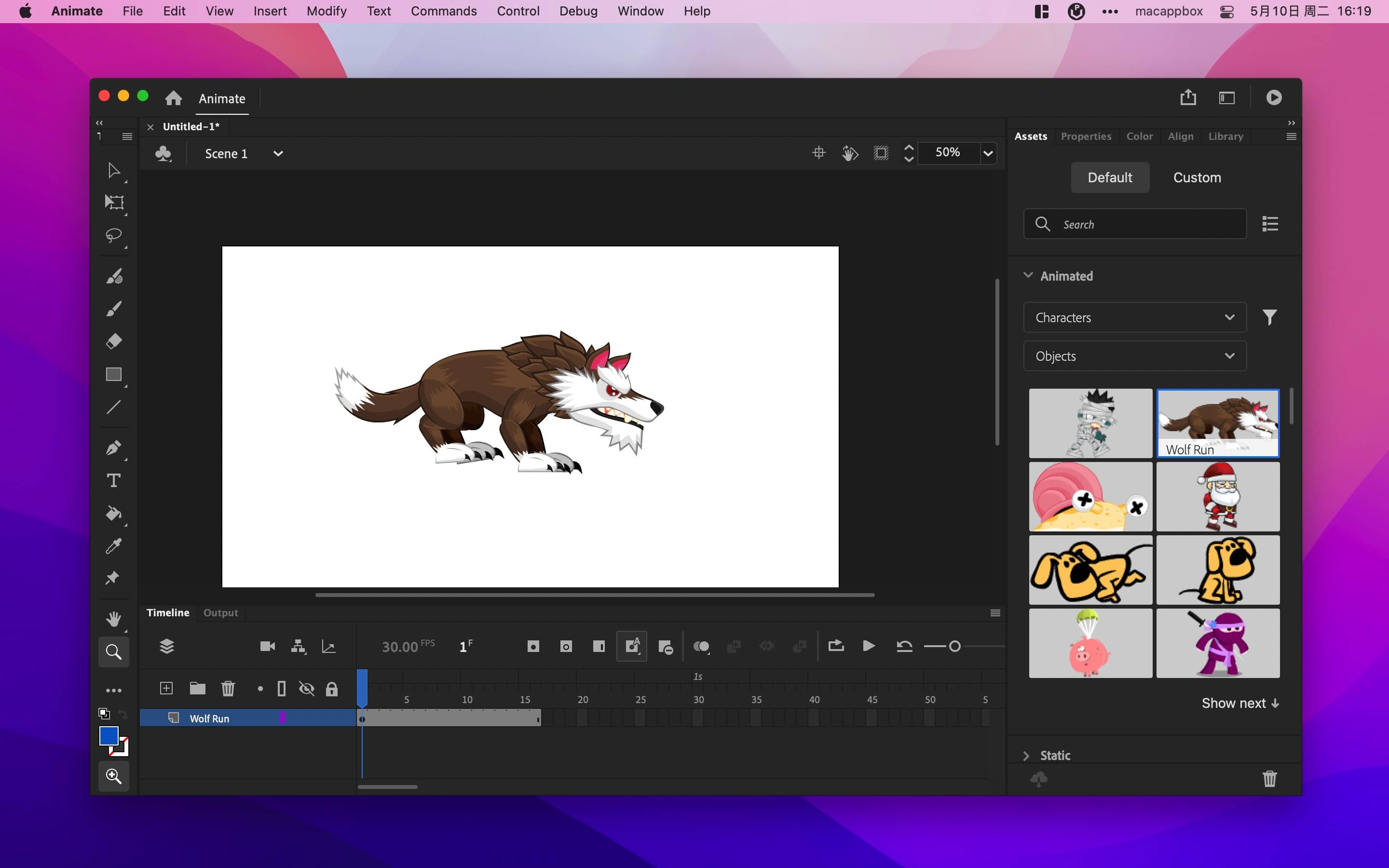1389x868 pixels.
Task: Click Show next link
Action: [x=1240, y=703]
